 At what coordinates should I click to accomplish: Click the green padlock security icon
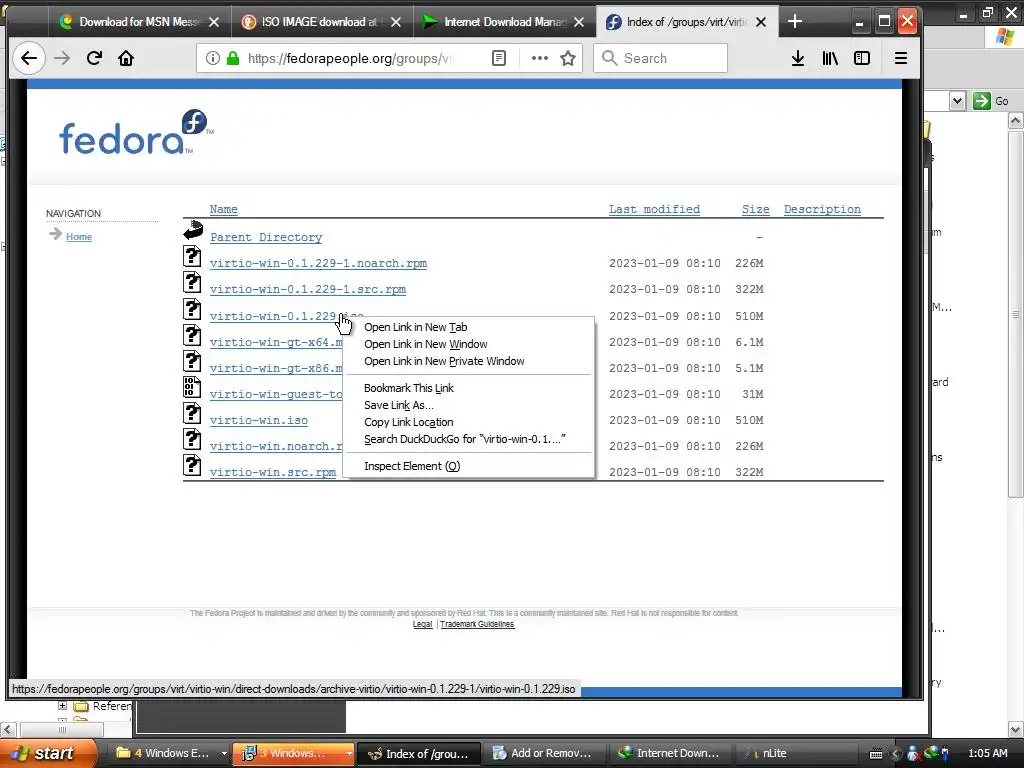coord(232,58)
